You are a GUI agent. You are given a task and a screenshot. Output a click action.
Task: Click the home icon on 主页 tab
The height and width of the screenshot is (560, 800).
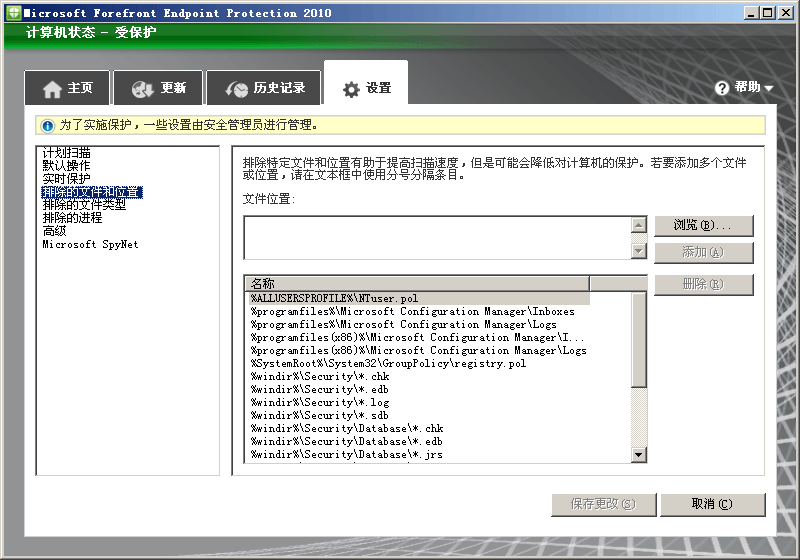(52, 89)
